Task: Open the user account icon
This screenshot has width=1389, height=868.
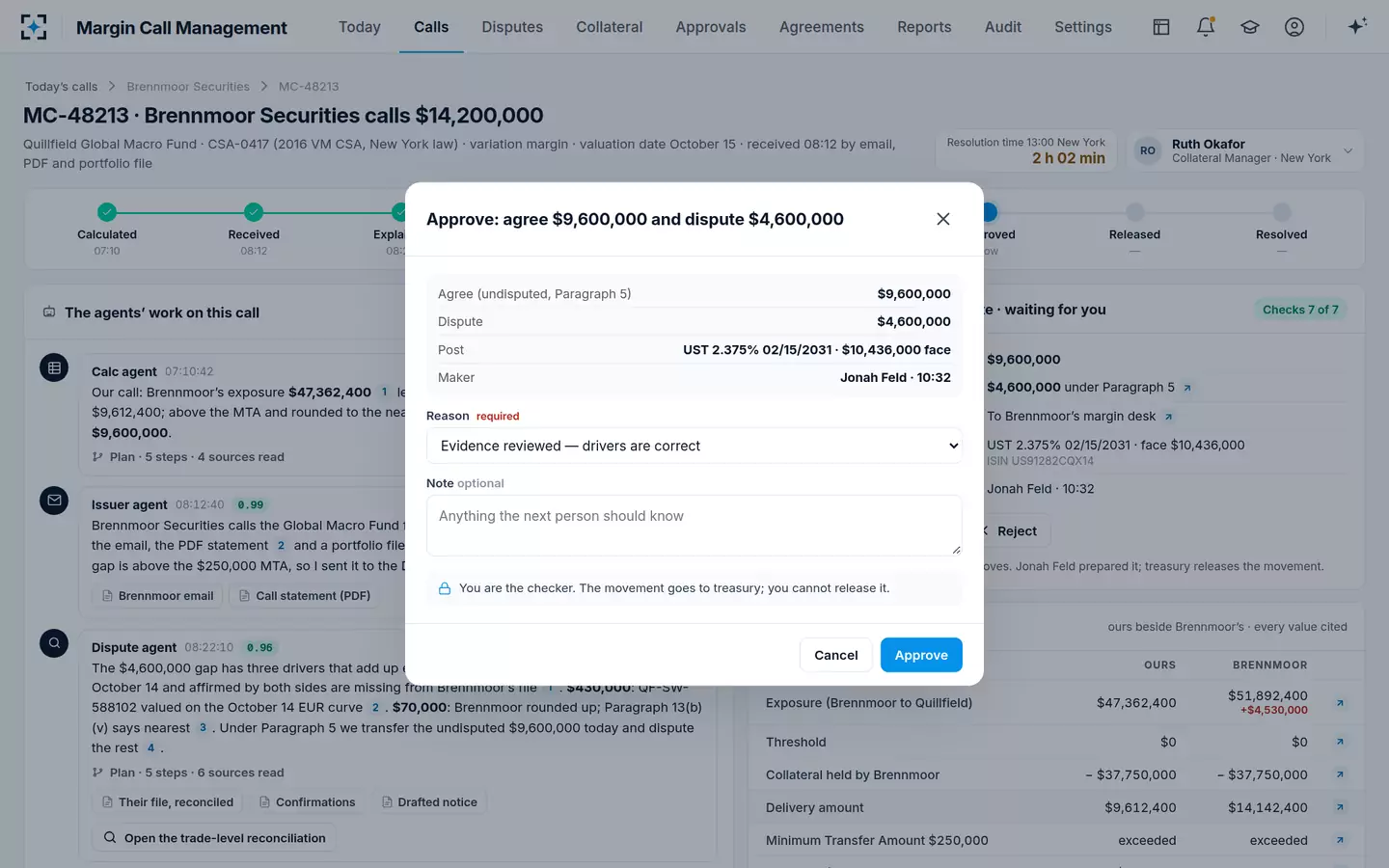Action: pos(1294,27)
